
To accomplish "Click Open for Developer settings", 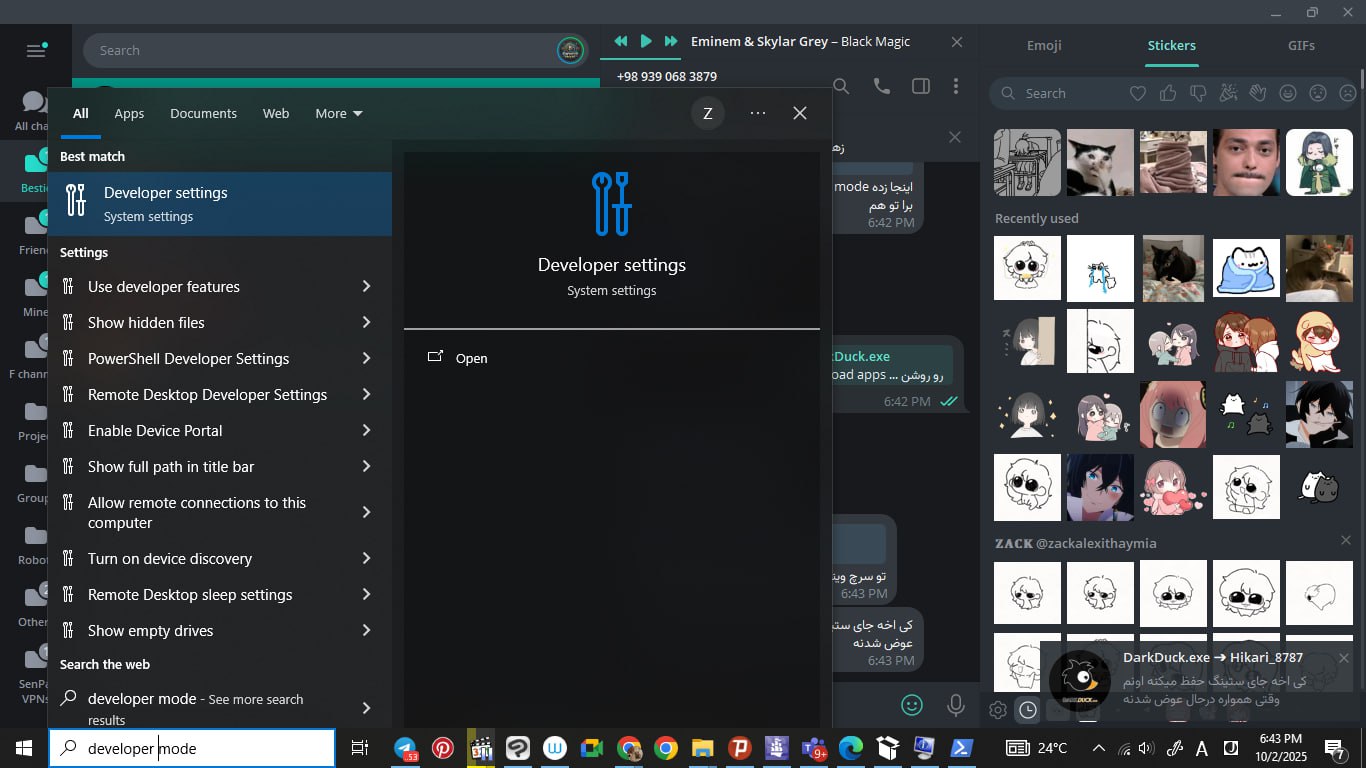I will tap(471, 358).
